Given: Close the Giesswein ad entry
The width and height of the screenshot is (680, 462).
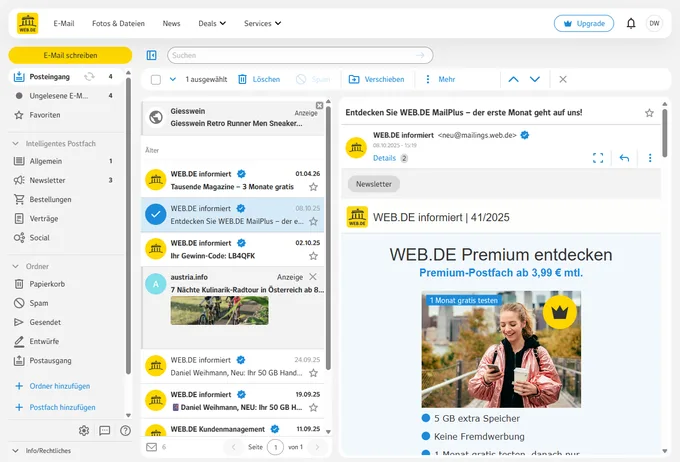Looking at the screenshot, I should pos(319,105).
